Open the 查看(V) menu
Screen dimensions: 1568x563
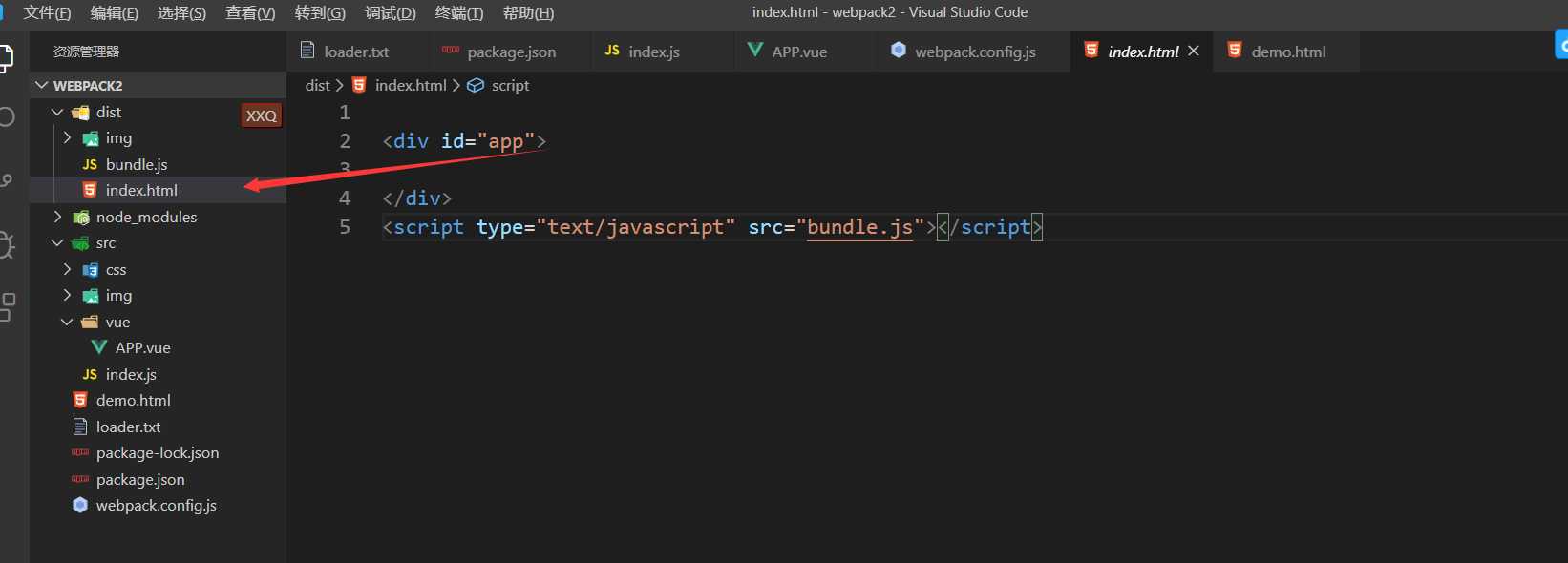pyautogui.click(x=250, y=12)
